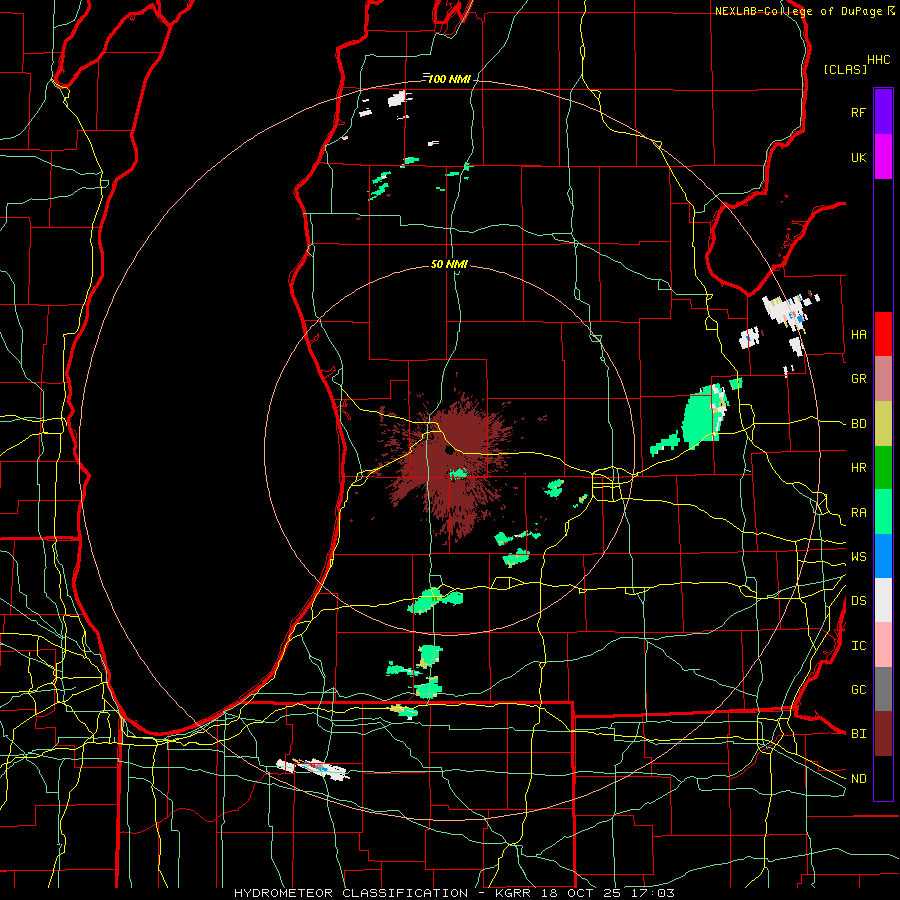Click the 50 NMI range ring label
Screen dimensions: 900x900
(x=449, y=264)
